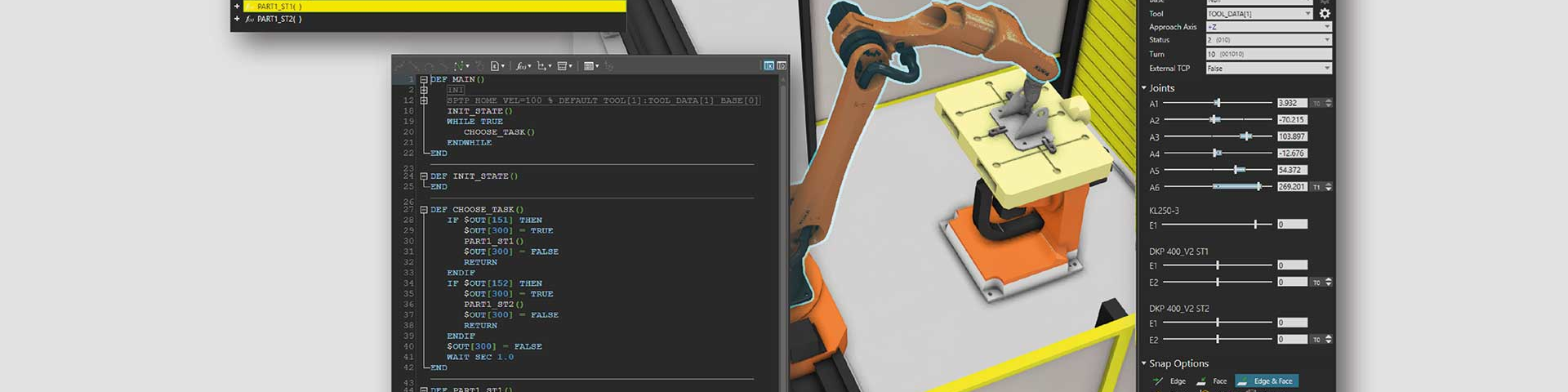Select the Edge & Face snap option
Viewport: 1568px width, 392px height.
point(1267,381)
